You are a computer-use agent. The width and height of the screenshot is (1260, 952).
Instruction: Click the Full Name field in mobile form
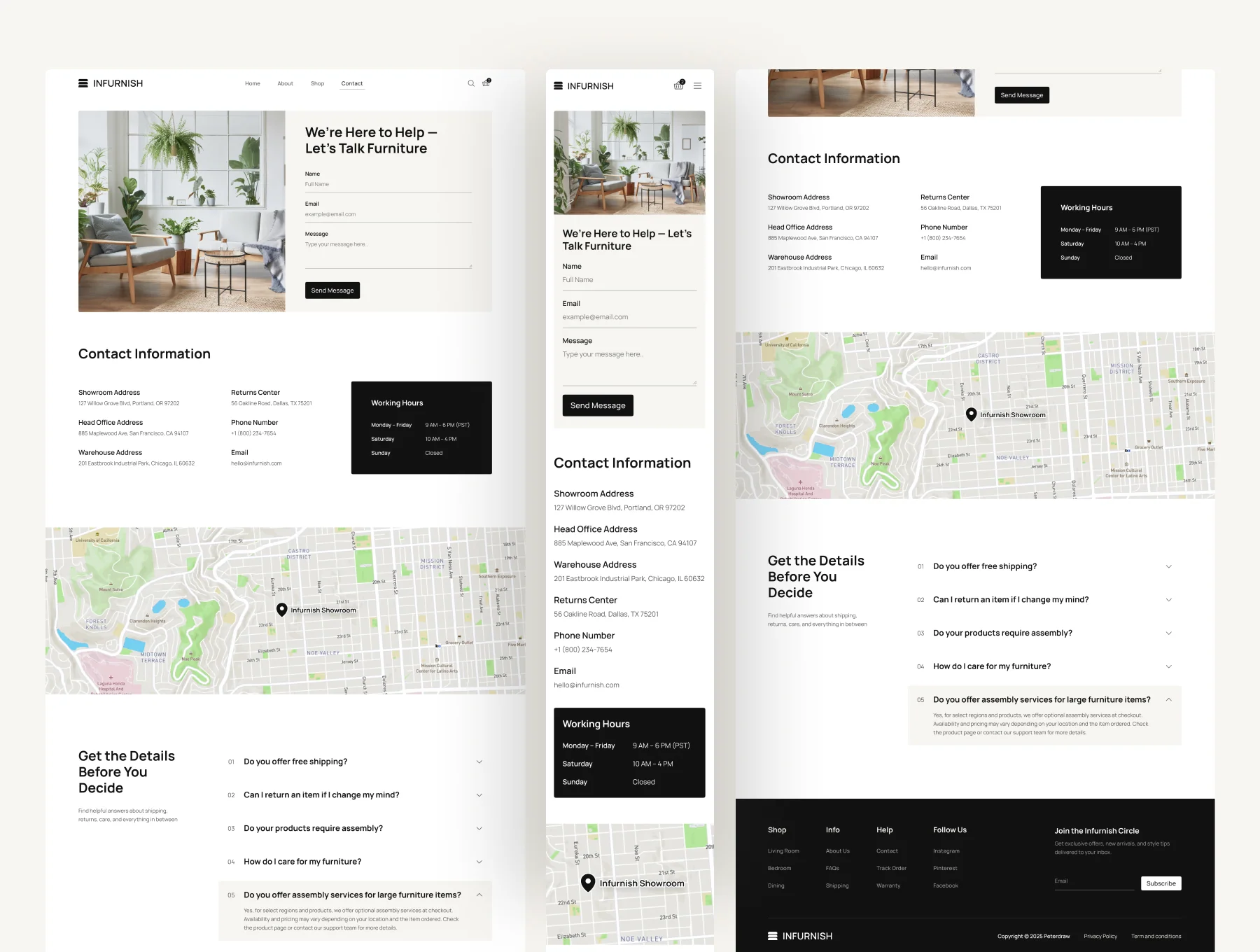[x=629, y=281]
